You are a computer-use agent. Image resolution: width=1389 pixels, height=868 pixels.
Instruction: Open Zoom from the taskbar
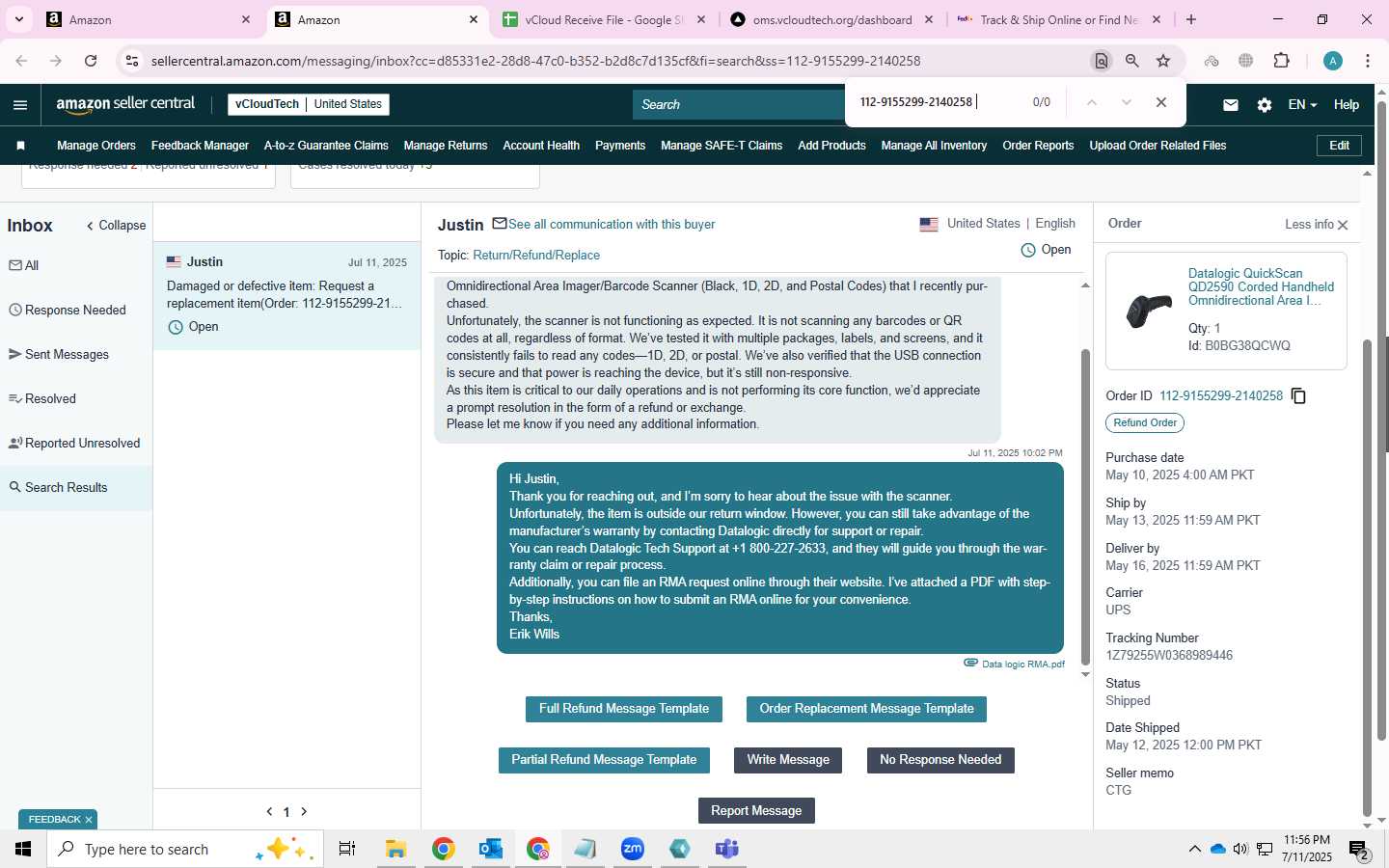coord(633,849)
